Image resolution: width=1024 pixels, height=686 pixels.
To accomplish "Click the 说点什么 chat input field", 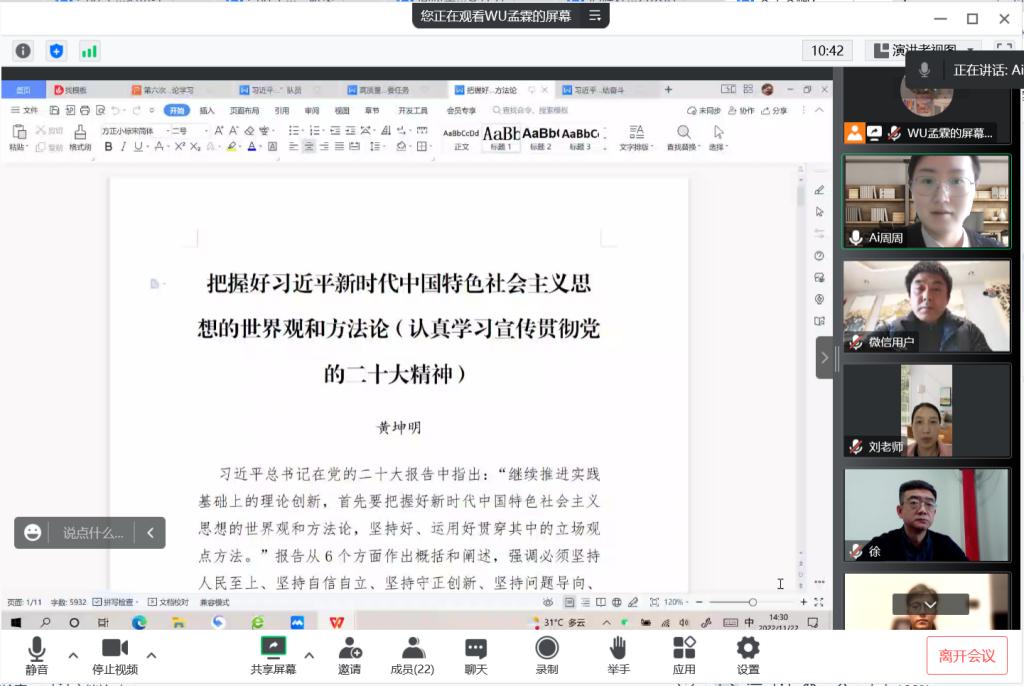I will (93, 533).
